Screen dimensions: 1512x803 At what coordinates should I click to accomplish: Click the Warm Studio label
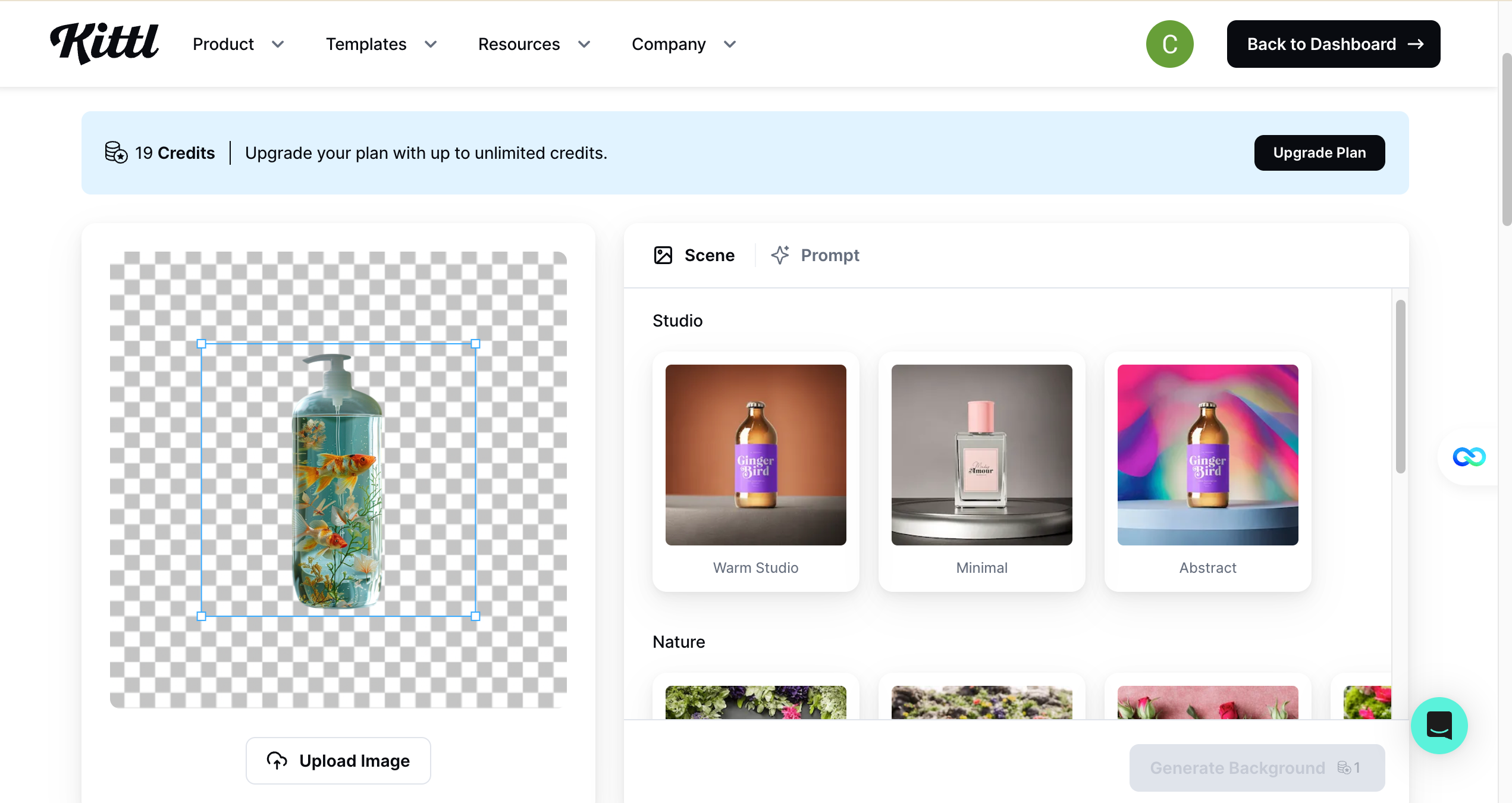[755, 568]
